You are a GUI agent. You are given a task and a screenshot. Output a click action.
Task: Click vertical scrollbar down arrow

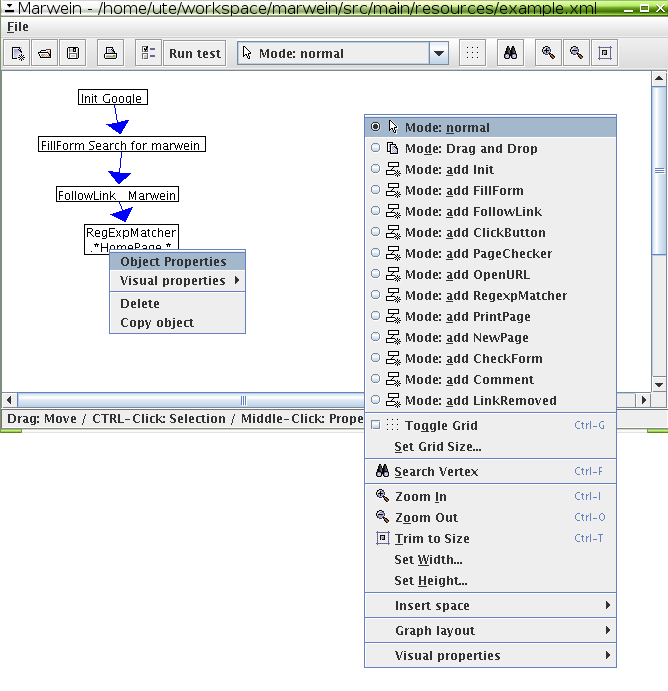(x=659, y=385)
